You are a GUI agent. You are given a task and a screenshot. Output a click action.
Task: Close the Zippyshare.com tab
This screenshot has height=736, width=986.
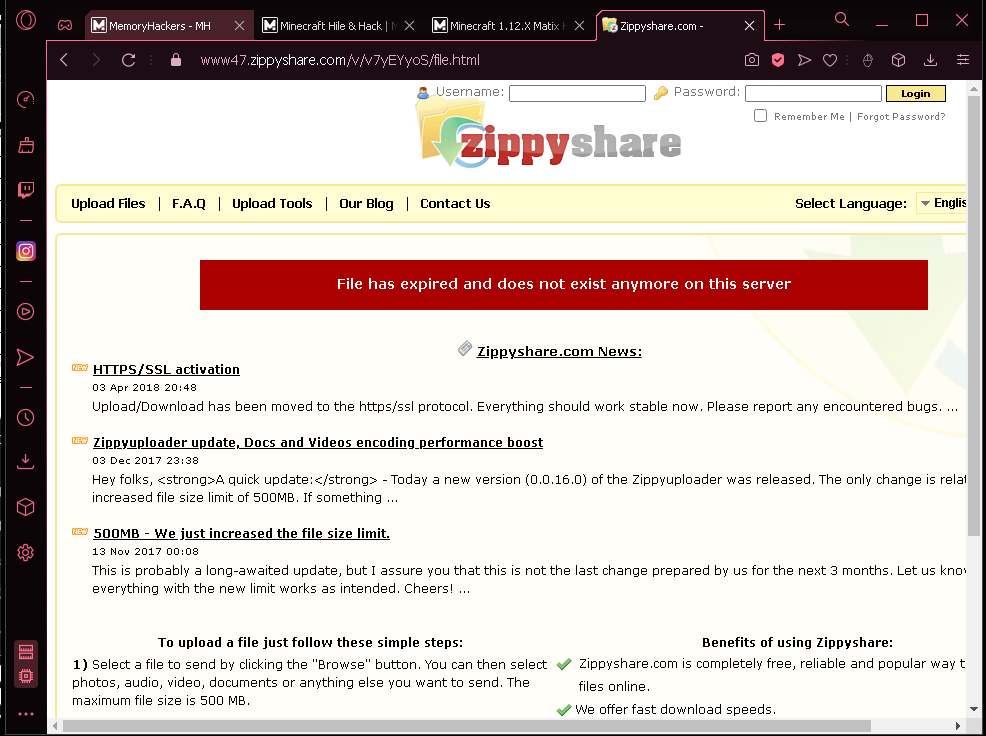750,26
